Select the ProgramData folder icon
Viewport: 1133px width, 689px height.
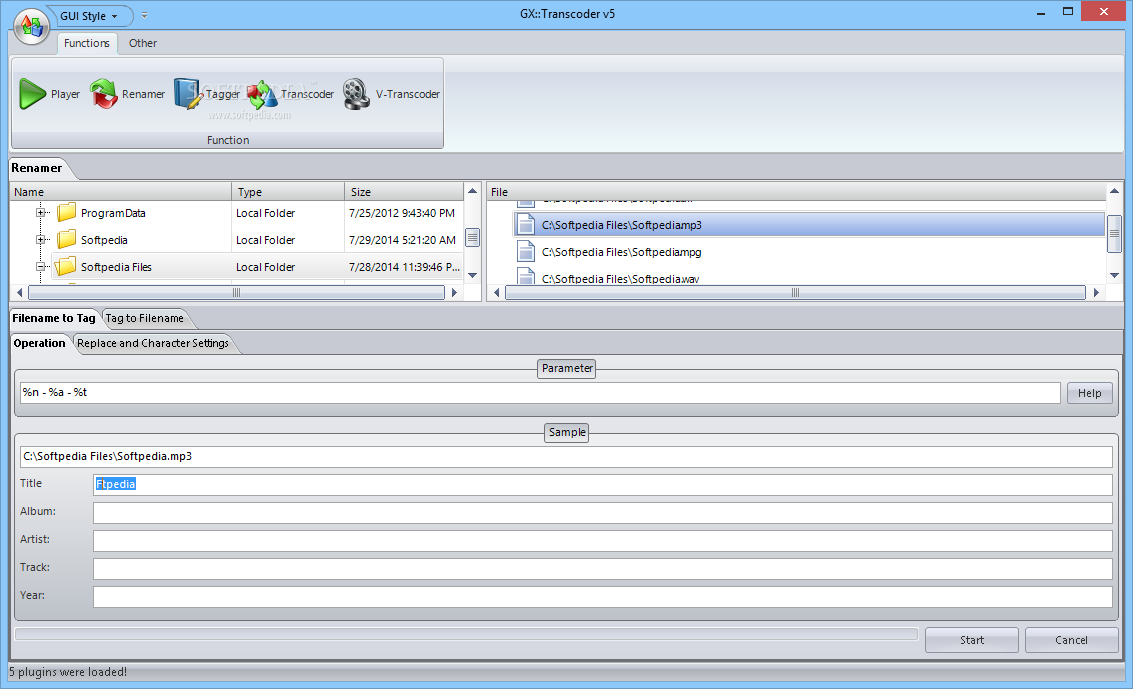pos(66,212)
